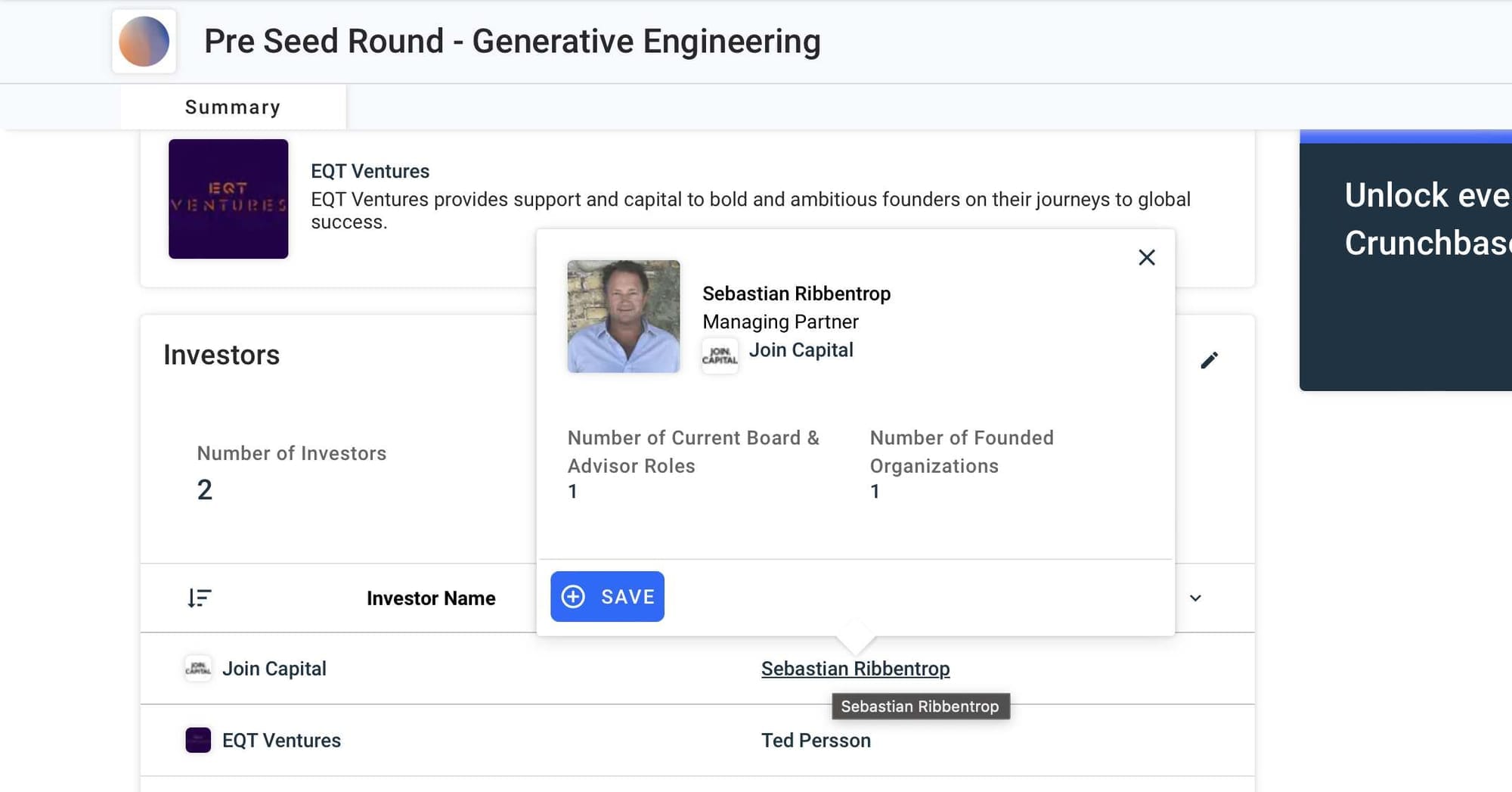This screenshot has height=792, width=1512.
Task: Click the Join Capital logo in table row
Action: point(198,669)
